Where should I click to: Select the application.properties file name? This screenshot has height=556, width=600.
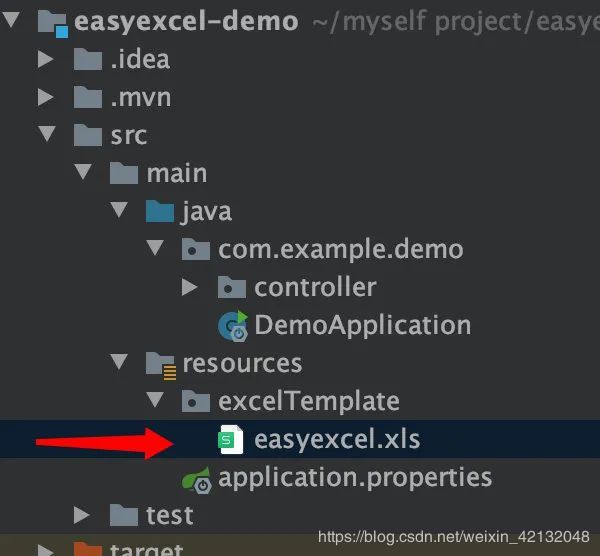(355, 478)
